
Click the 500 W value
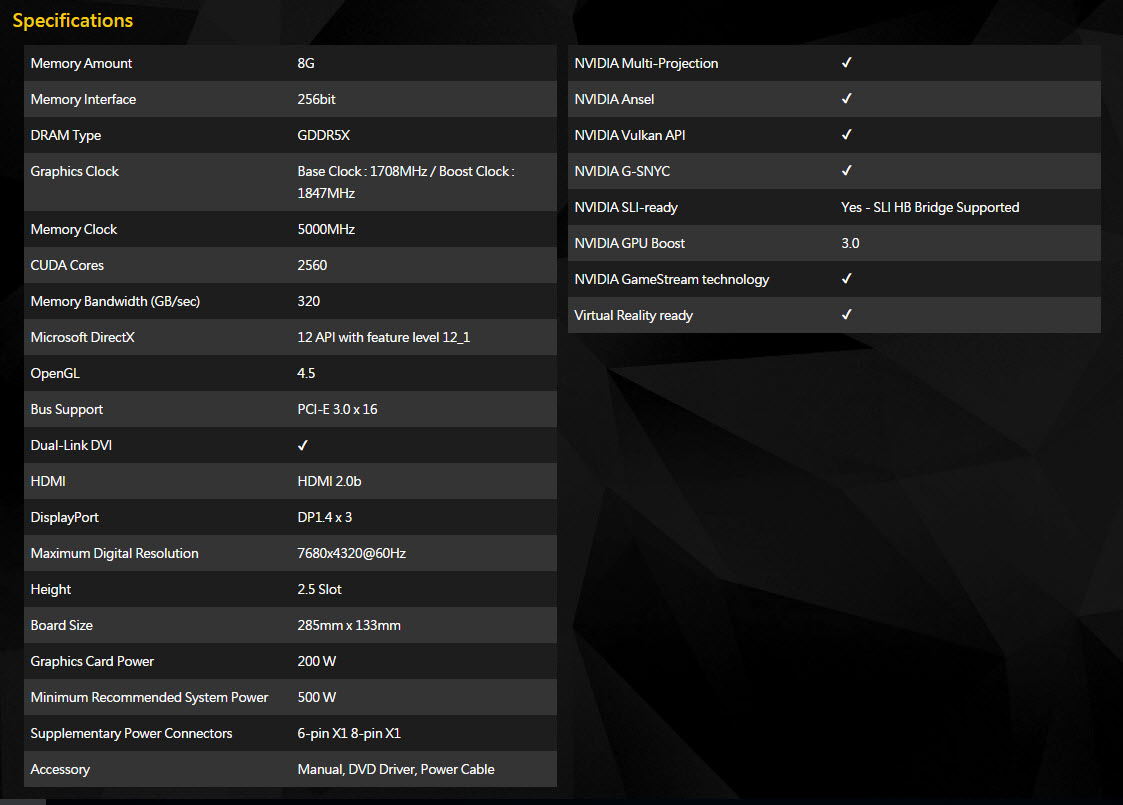tap(317, 698)
